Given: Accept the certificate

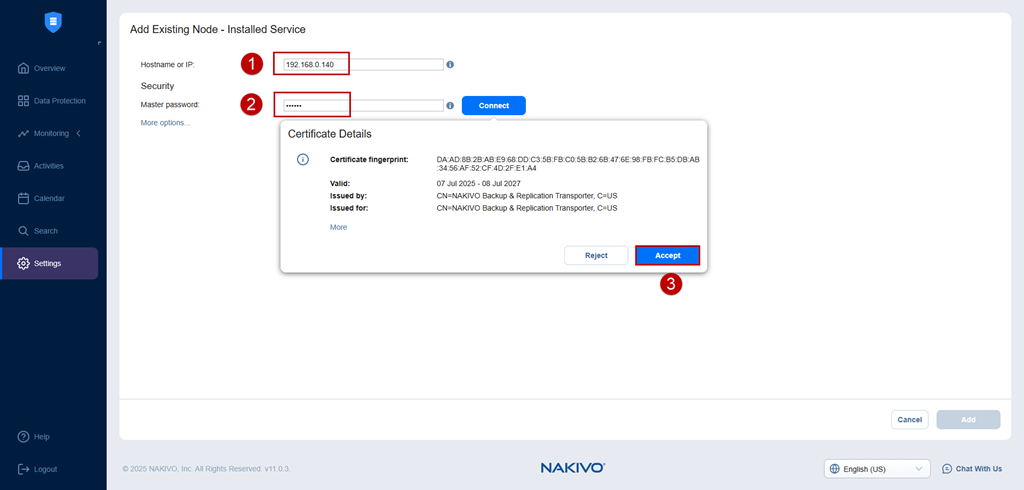Looking at the screenshot, I should coord(667,255).
